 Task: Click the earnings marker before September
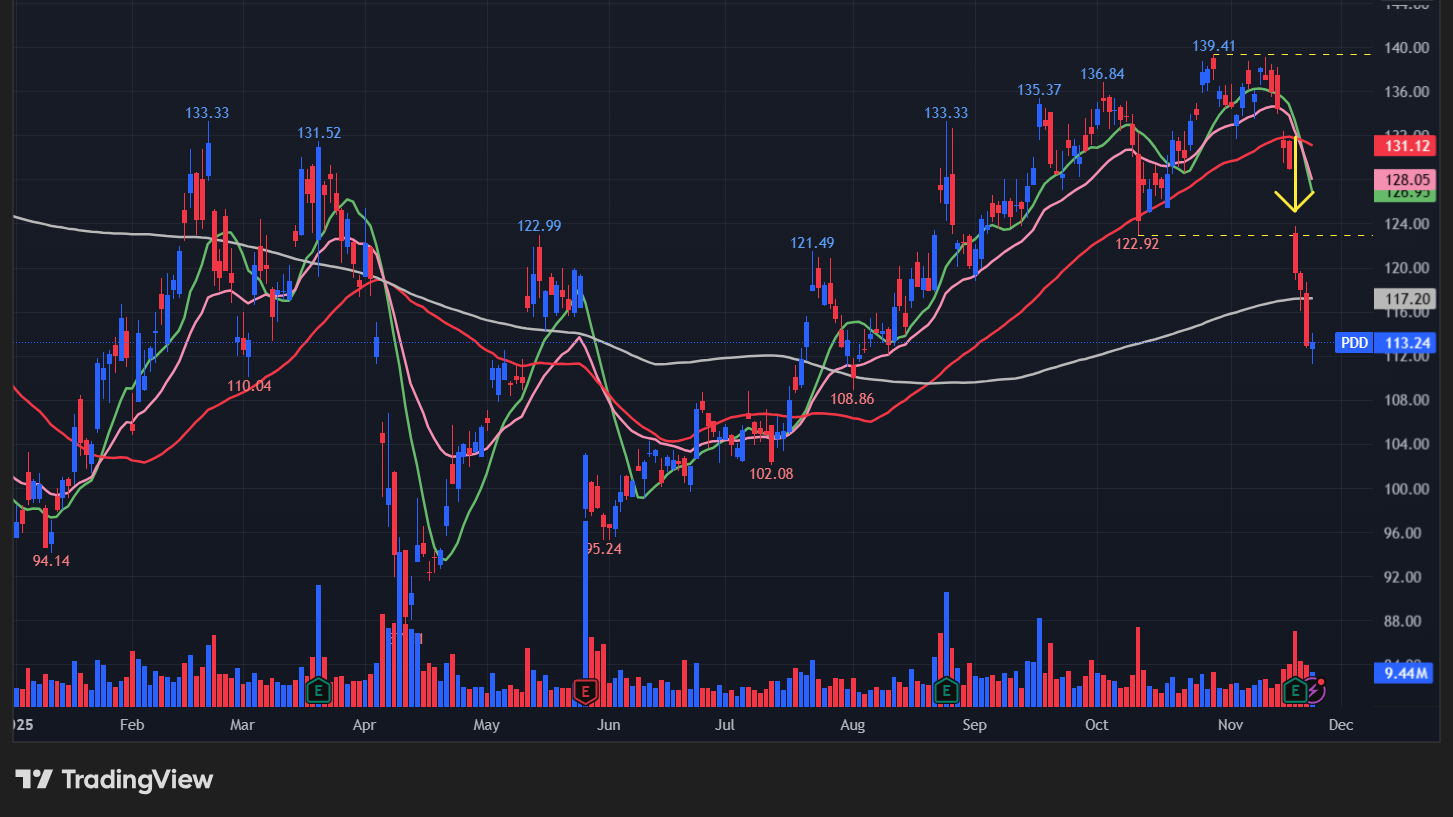946,689
